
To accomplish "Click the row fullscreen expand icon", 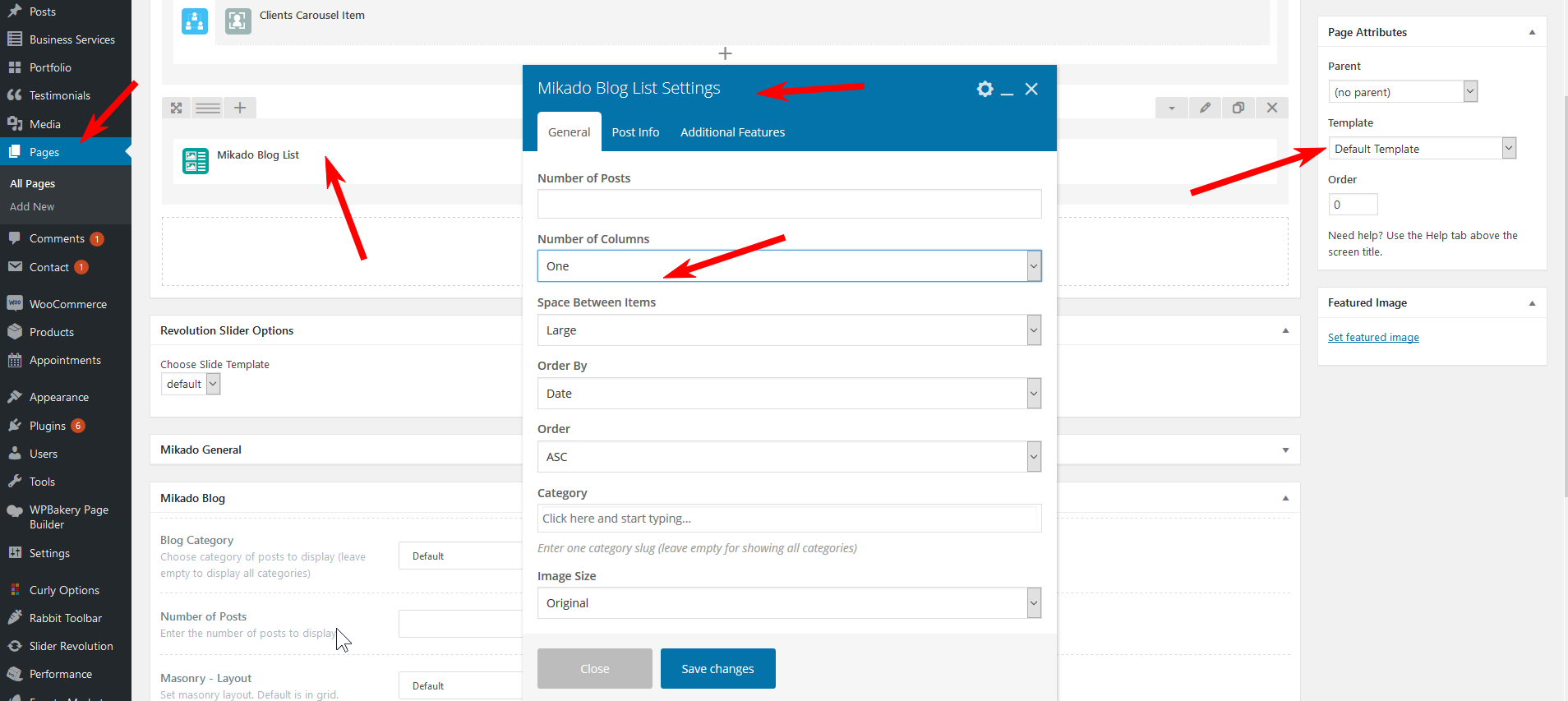I will point(176,108).
